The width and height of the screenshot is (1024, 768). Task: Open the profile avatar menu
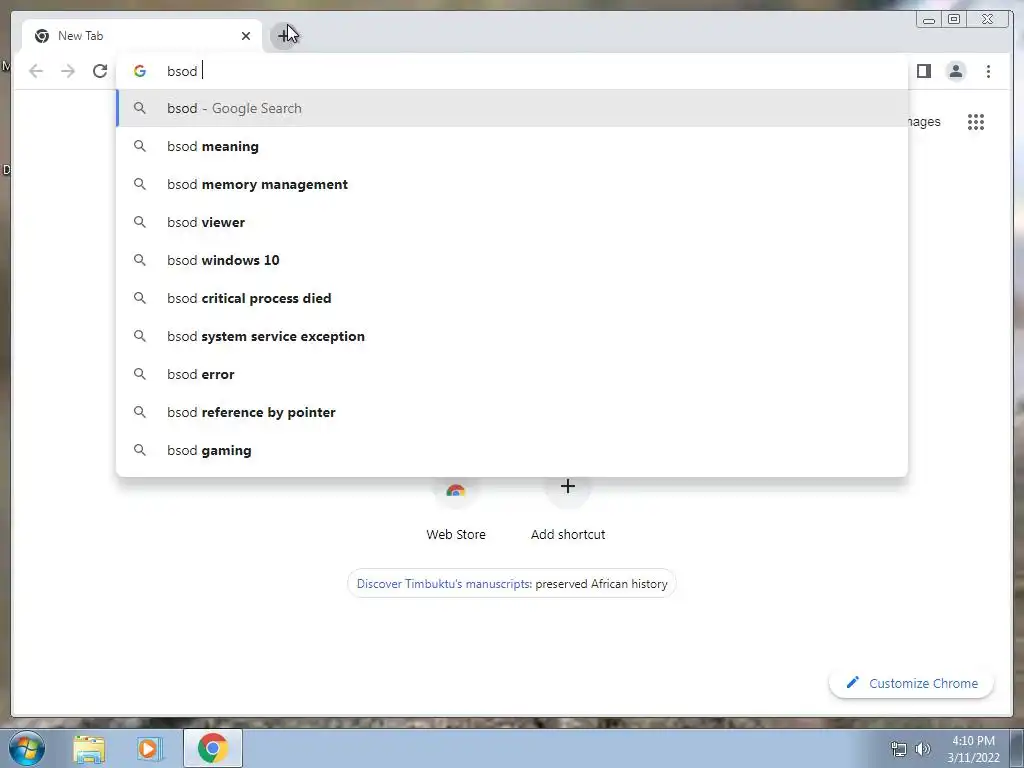click(x=955, y=71)
